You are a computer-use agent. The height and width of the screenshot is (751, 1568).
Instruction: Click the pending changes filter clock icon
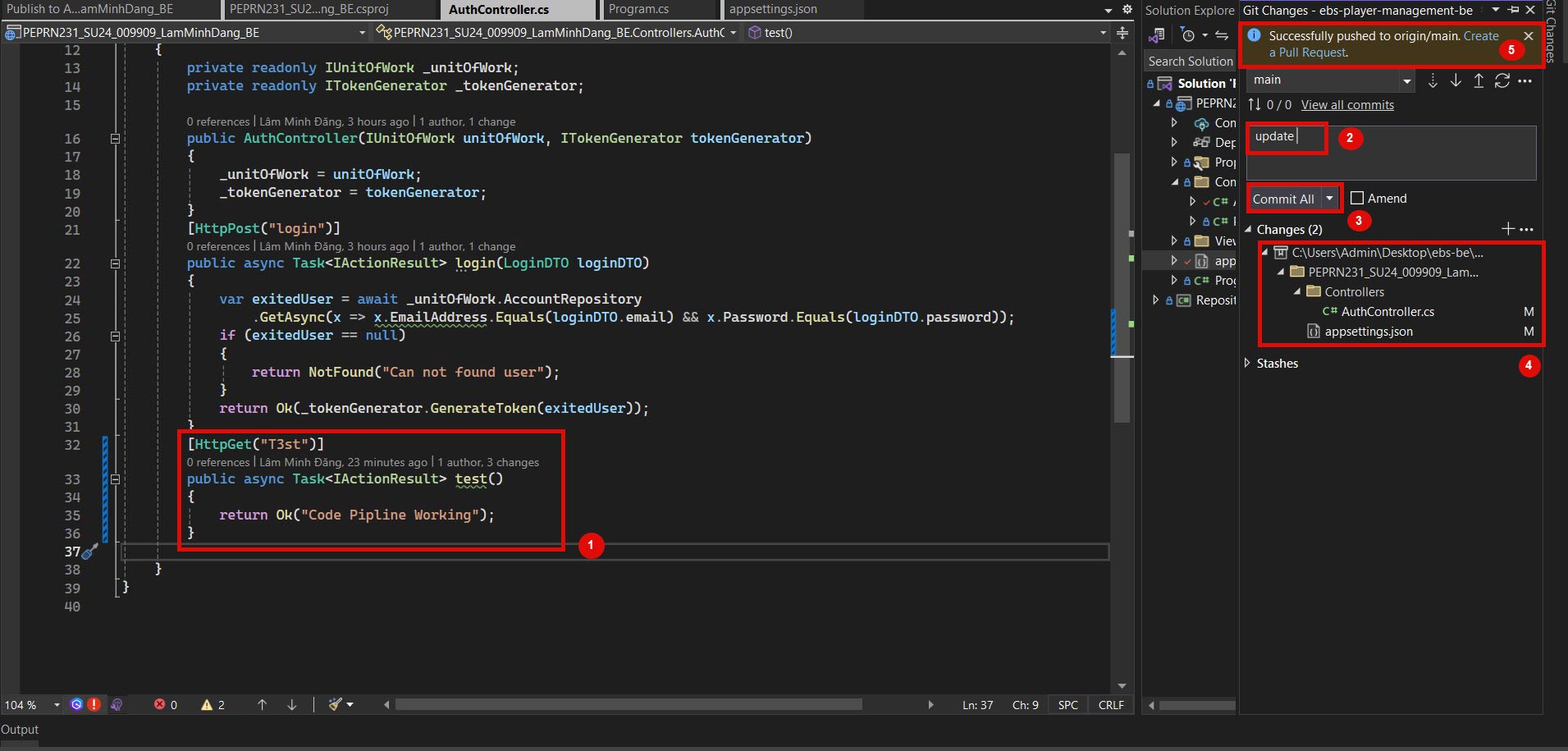pos(1187,35)
